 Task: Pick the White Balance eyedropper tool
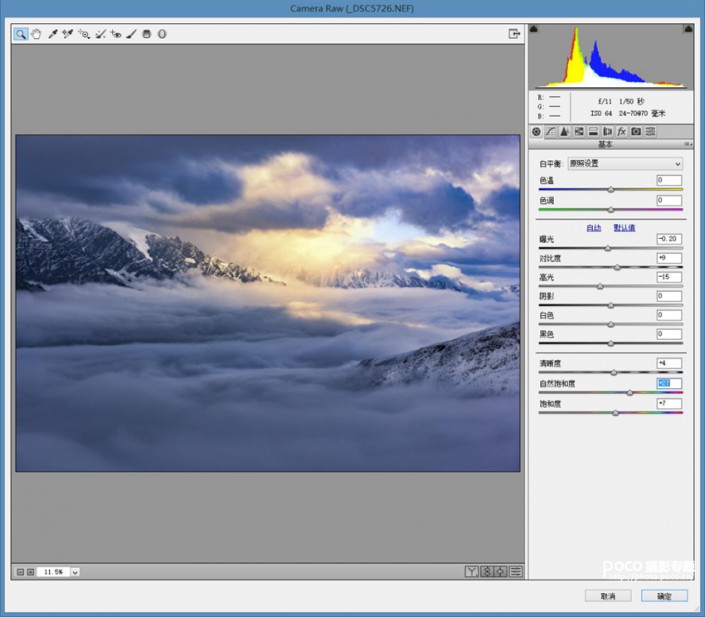click(53, 34)
